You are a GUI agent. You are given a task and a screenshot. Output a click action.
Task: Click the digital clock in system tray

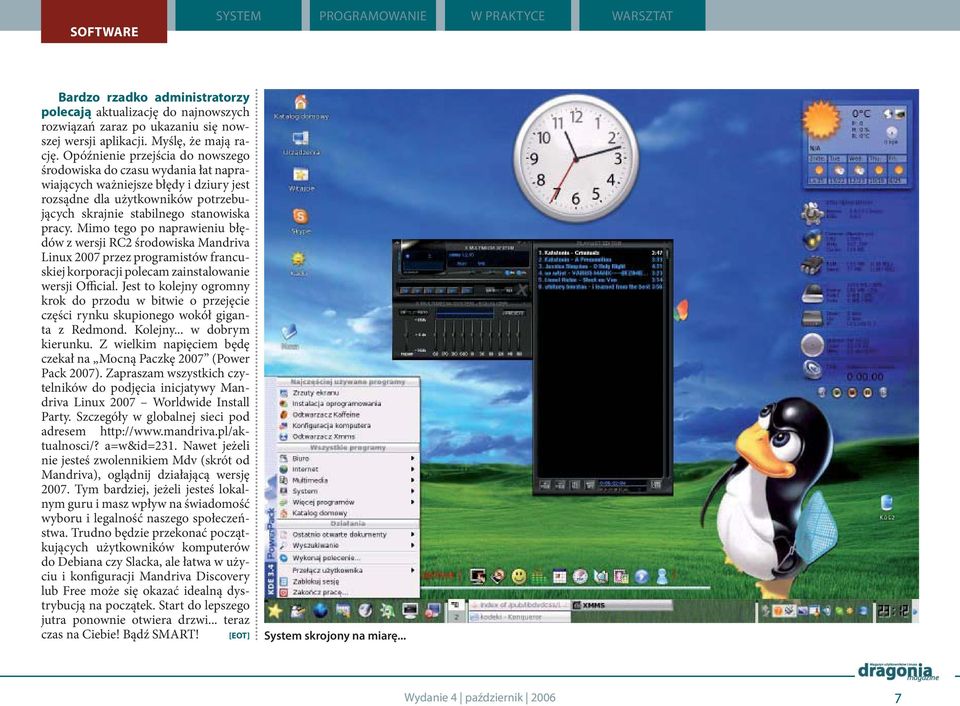tap(893, 610)
